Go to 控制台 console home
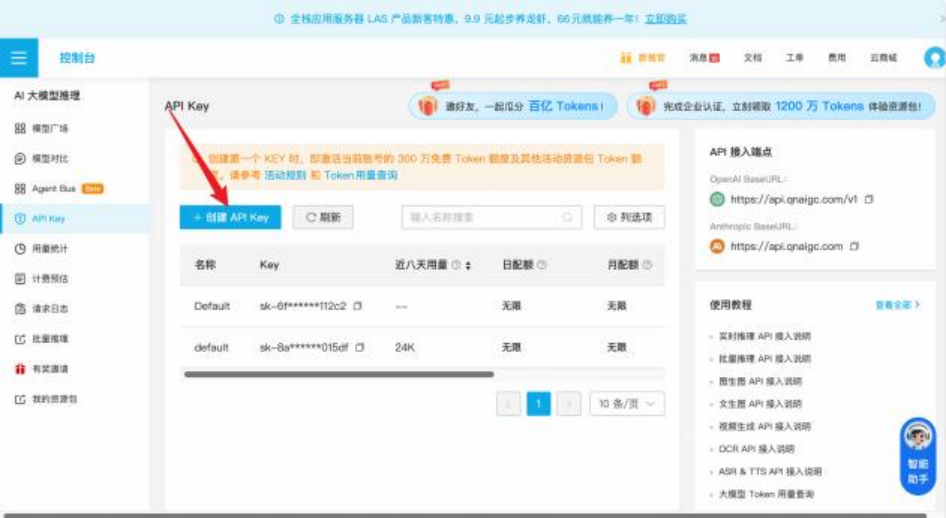Image resolution: width=946 pixels, height=518 pixels. coord(77,58)
